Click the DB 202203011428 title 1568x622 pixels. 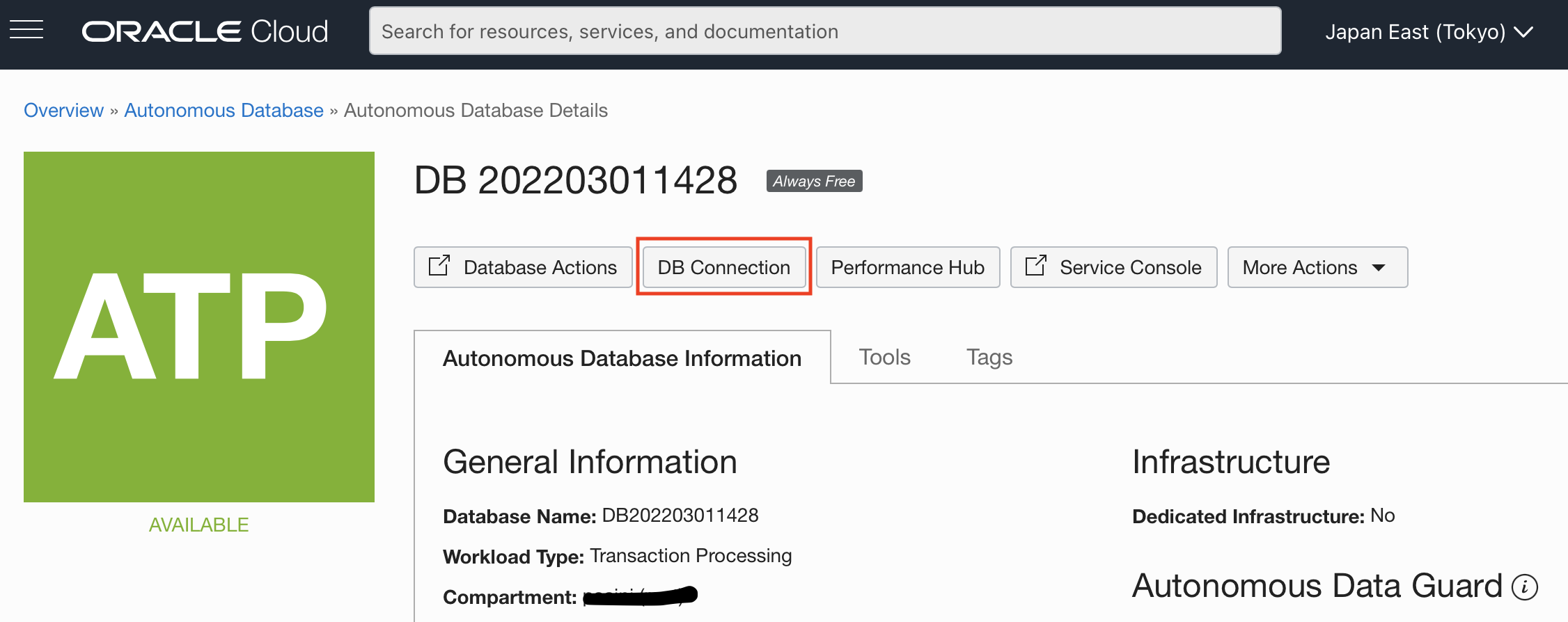(576, 180)
